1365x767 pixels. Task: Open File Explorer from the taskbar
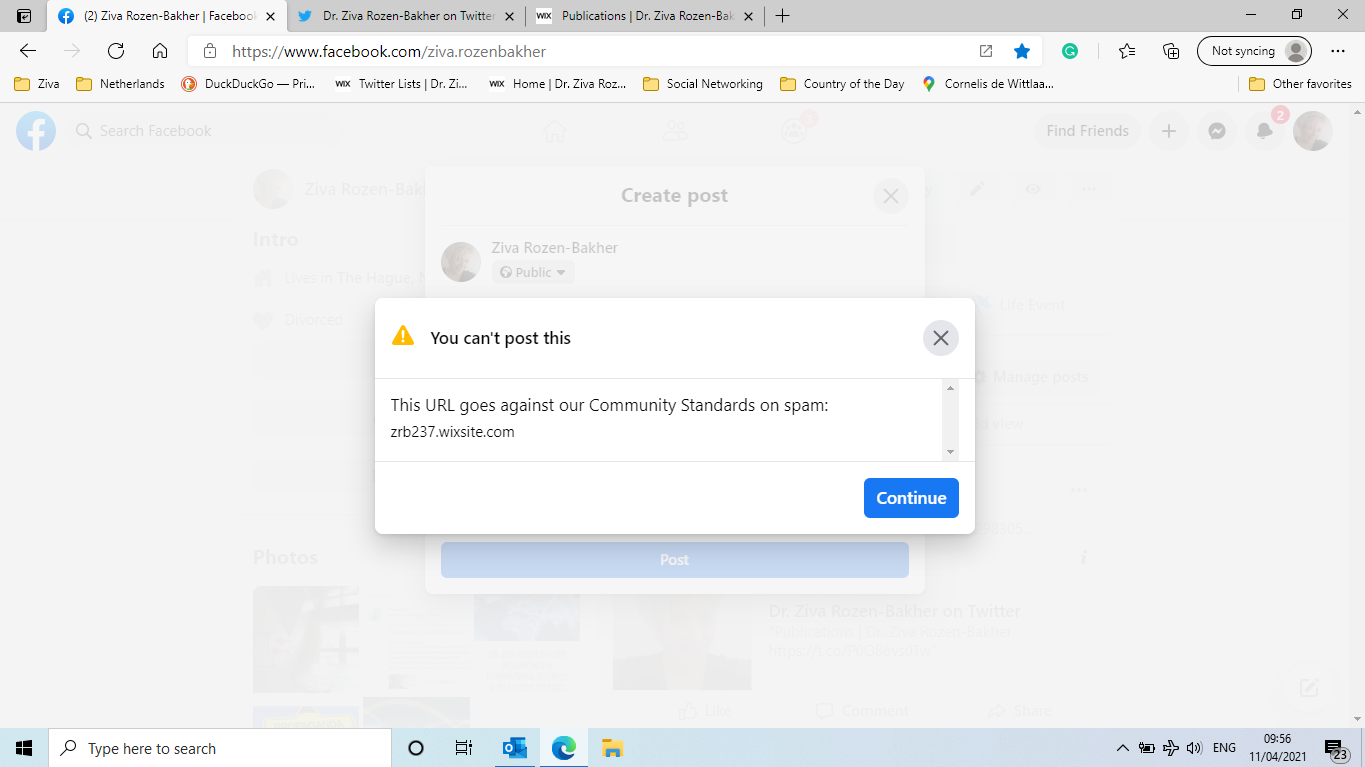(612, 748)
